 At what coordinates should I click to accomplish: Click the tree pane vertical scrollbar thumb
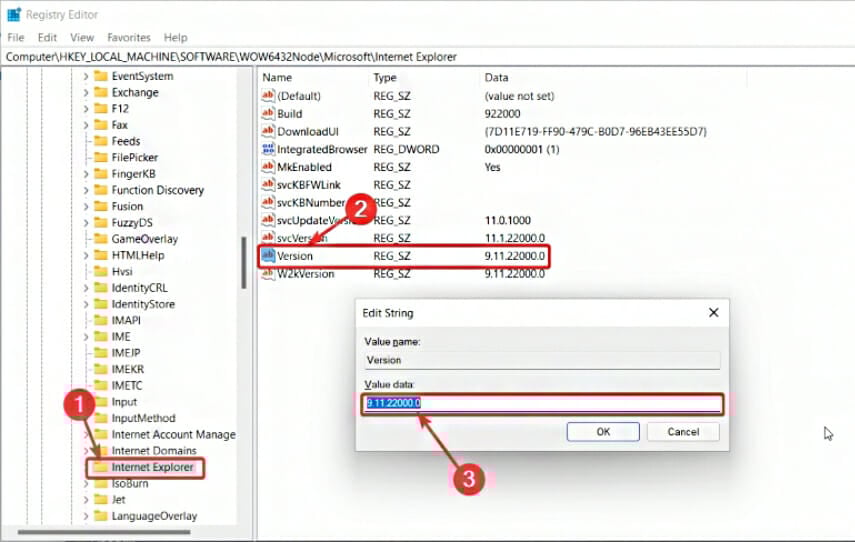coord(244,263)
